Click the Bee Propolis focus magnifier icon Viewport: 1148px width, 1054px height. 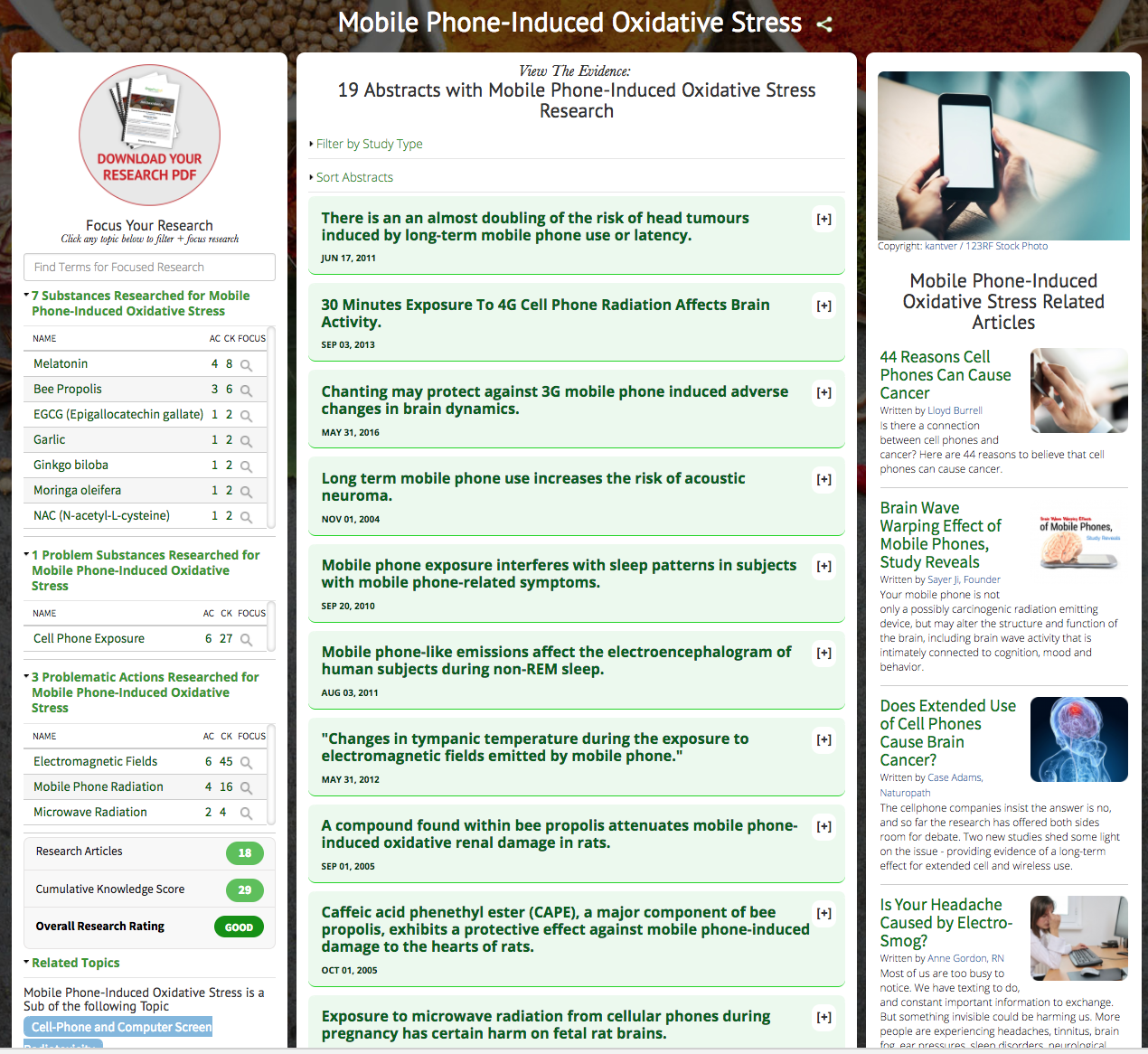(246, 391)
